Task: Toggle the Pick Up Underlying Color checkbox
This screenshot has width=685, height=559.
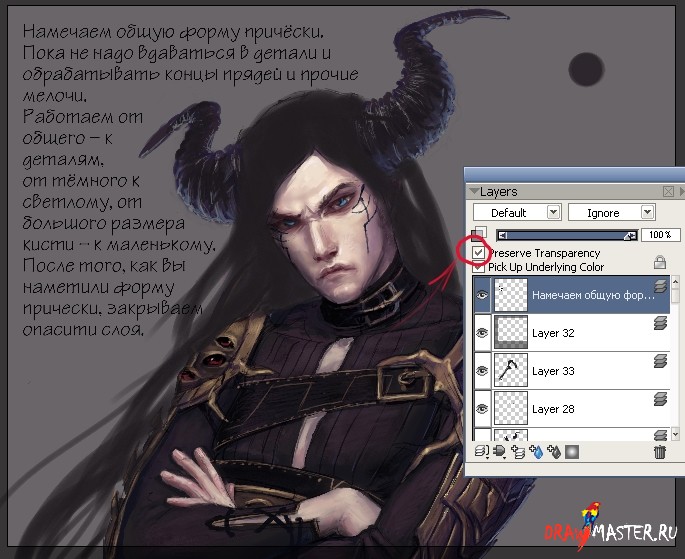Action: [x=478, y=266]
